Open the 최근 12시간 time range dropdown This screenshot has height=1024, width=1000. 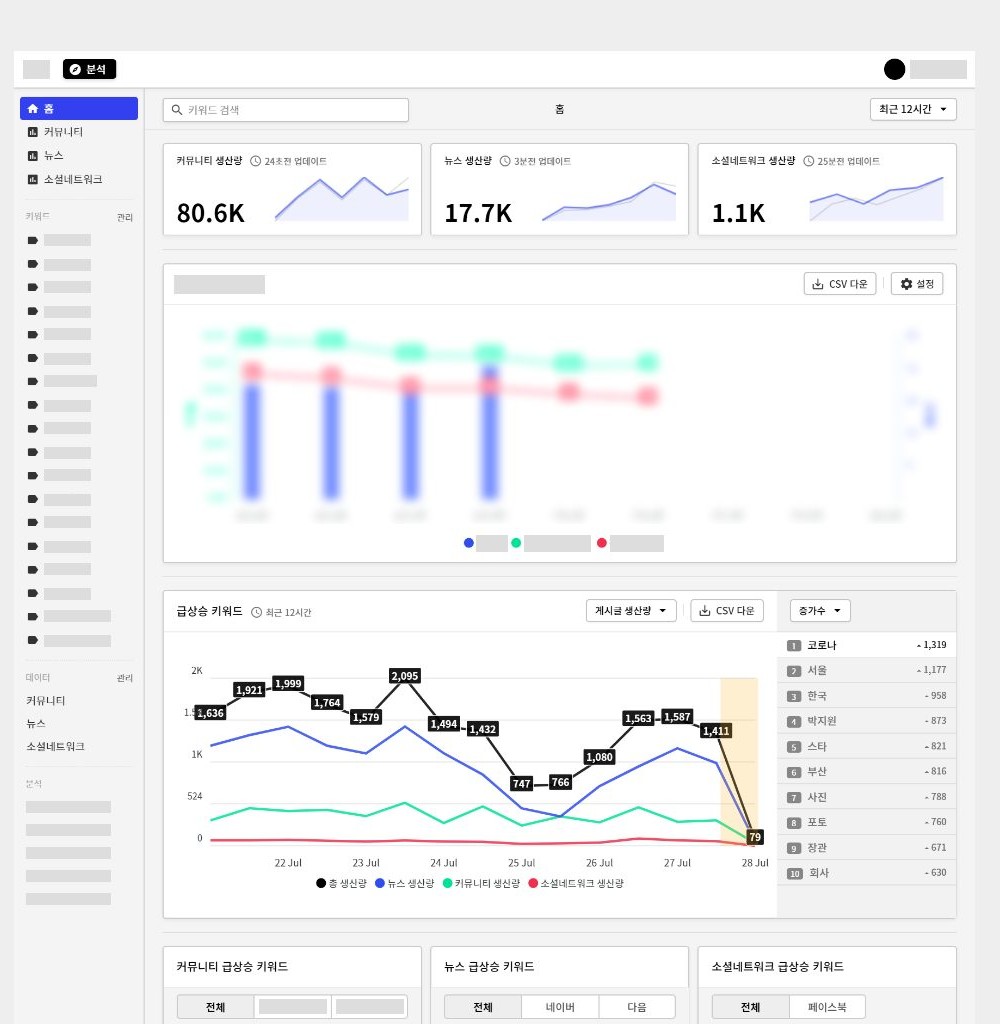point(913,109)
